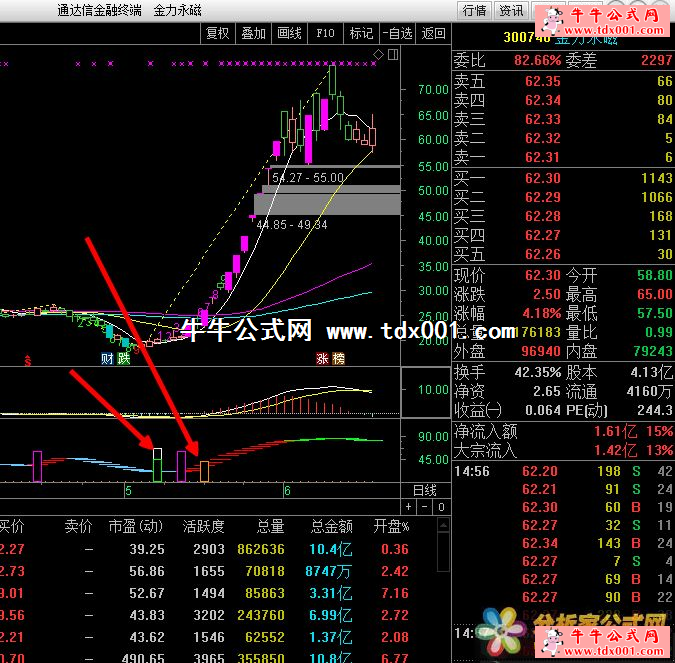Switch to the 行情 tab
This screenshot has width=675, height=663.
point(474,10)
